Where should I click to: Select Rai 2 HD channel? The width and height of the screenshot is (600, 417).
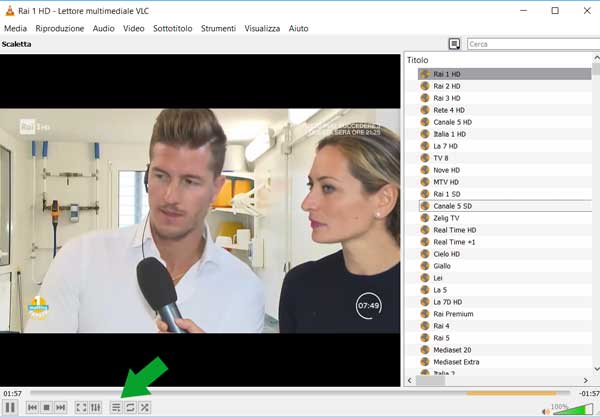pyautogui.click(x=504, y=86)
